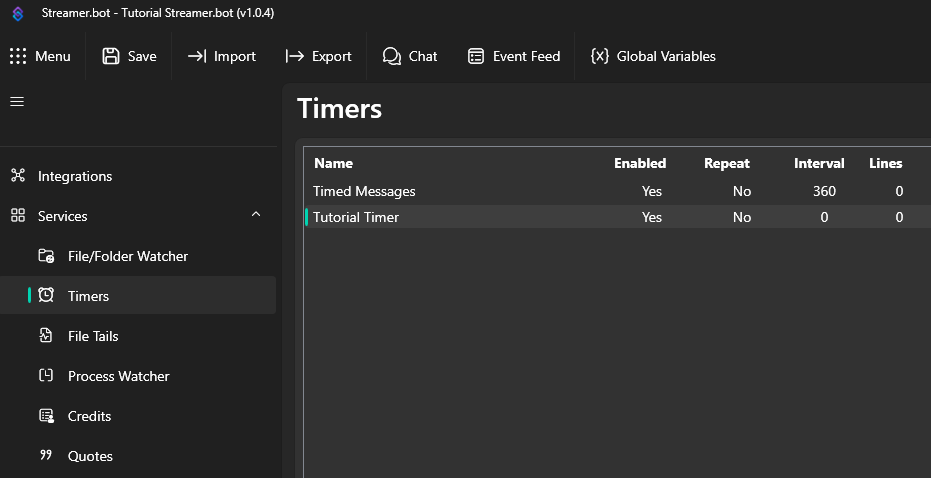The width and height of the screenshot is (931, 478).
Task: Click the Event Feed list icon
Action: [476, 56]
